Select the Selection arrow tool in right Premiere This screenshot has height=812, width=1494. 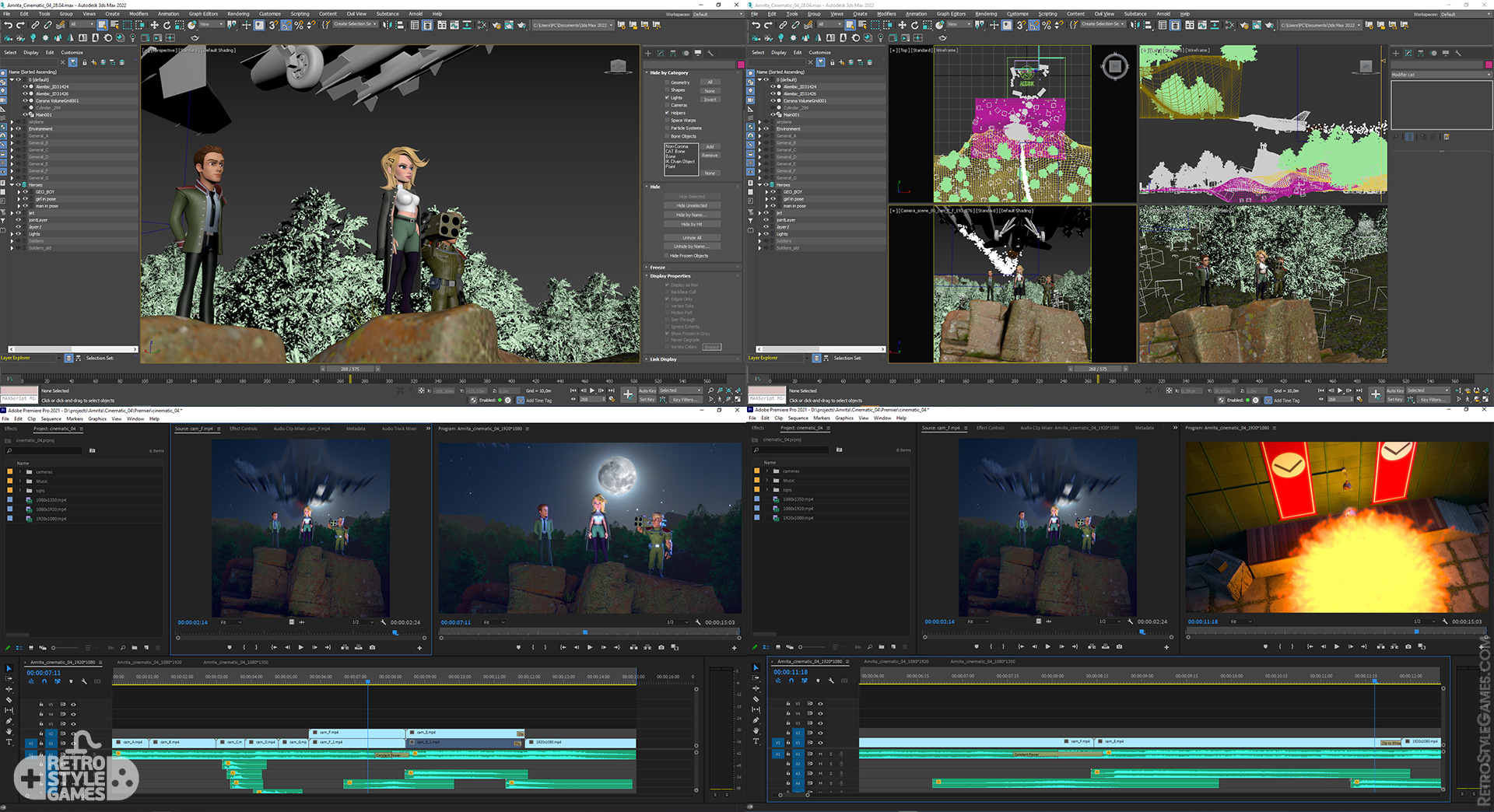[756, 667]
